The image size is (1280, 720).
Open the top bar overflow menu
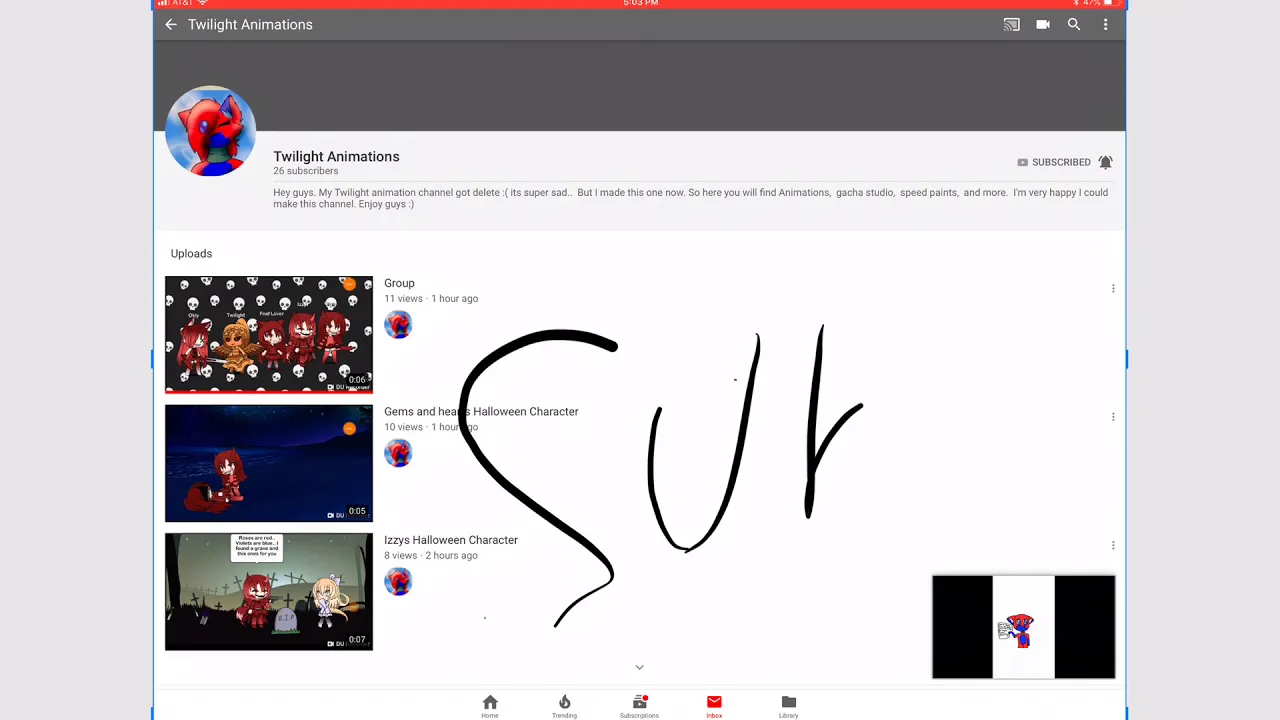(x=1105, y=25)
